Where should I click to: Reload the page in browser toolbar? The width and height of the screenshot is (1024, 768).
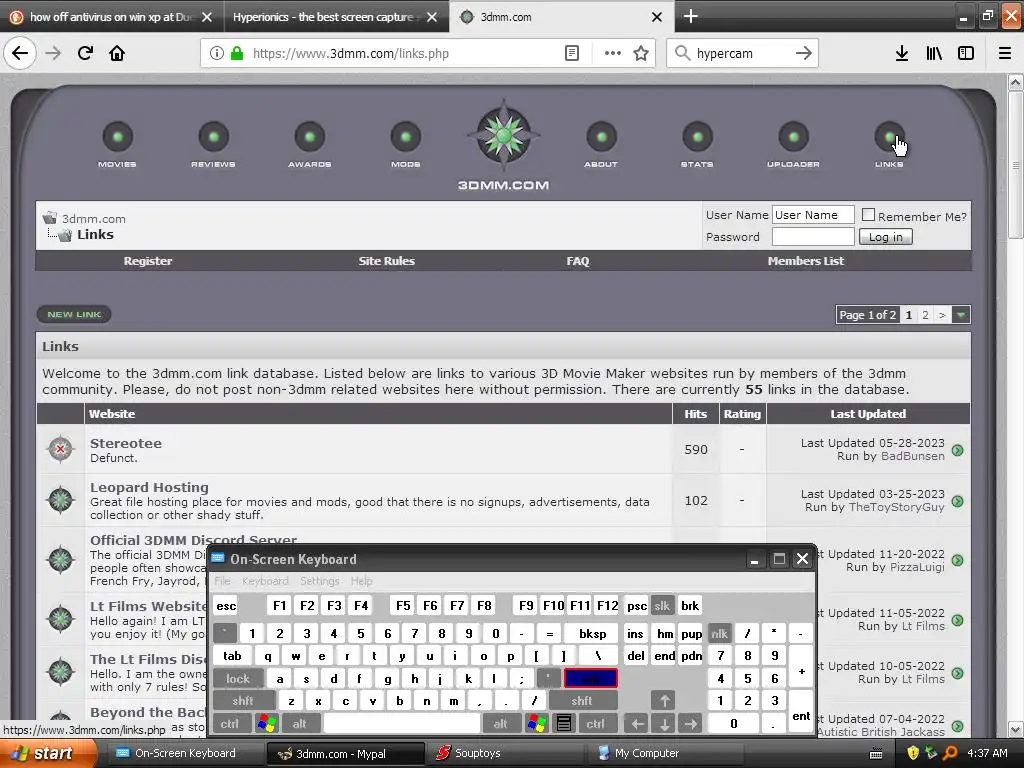point(85,53)
